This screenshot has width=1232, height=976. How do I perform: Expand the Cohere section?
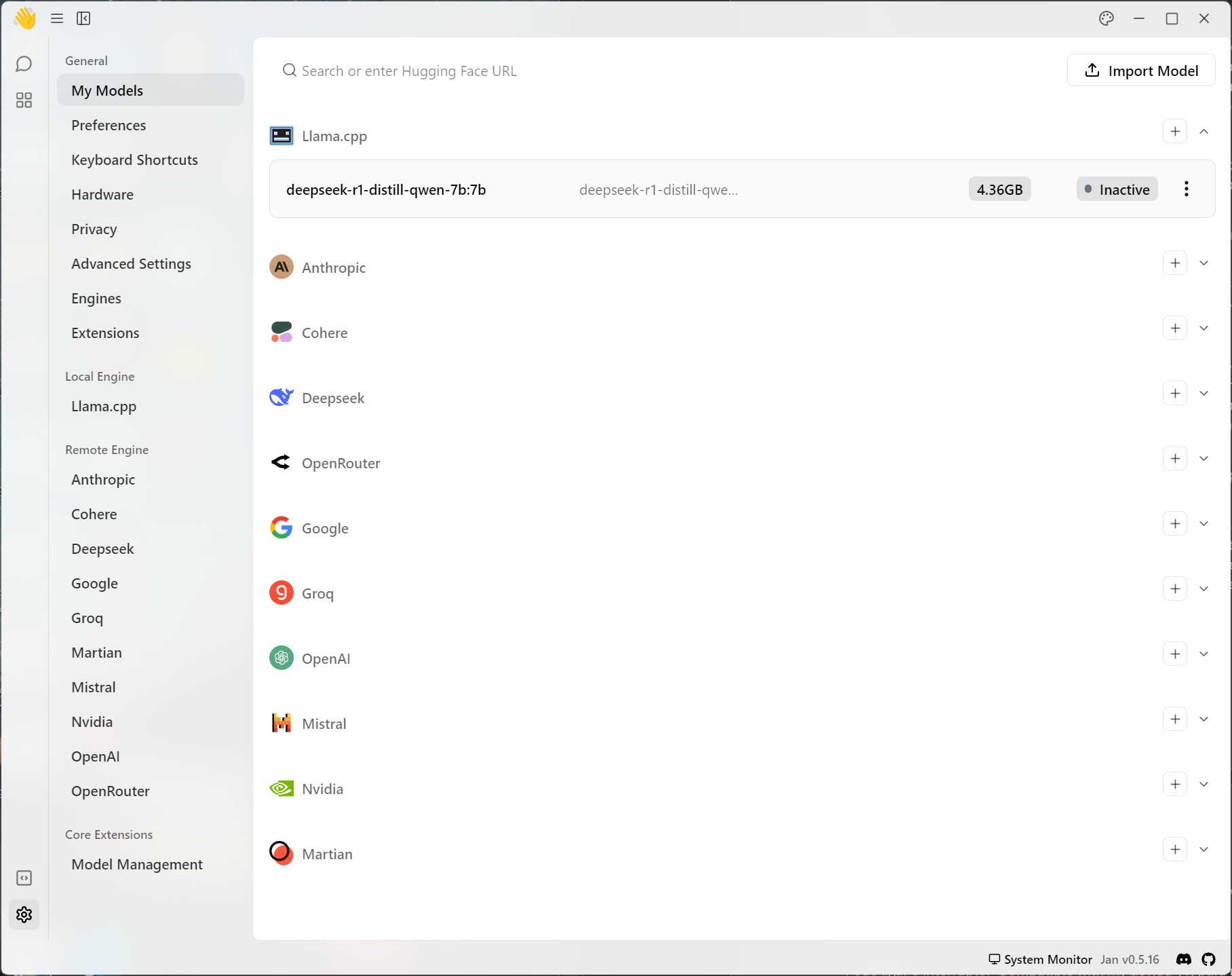click(1204, 328)
